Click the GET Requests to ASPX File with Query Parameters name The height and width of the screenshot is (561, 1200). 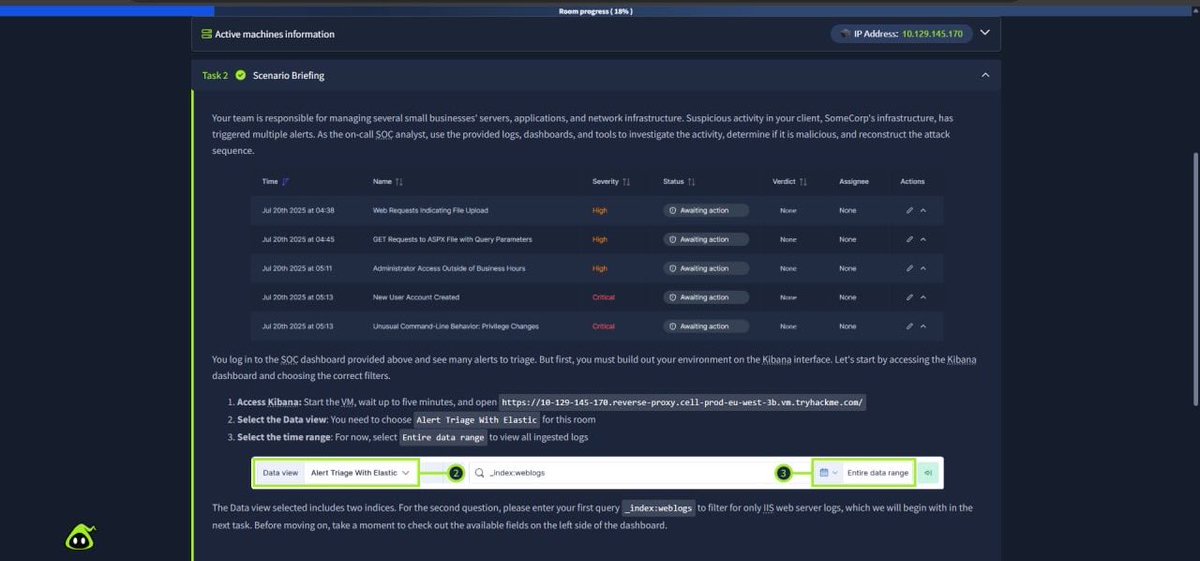[452, 240]
